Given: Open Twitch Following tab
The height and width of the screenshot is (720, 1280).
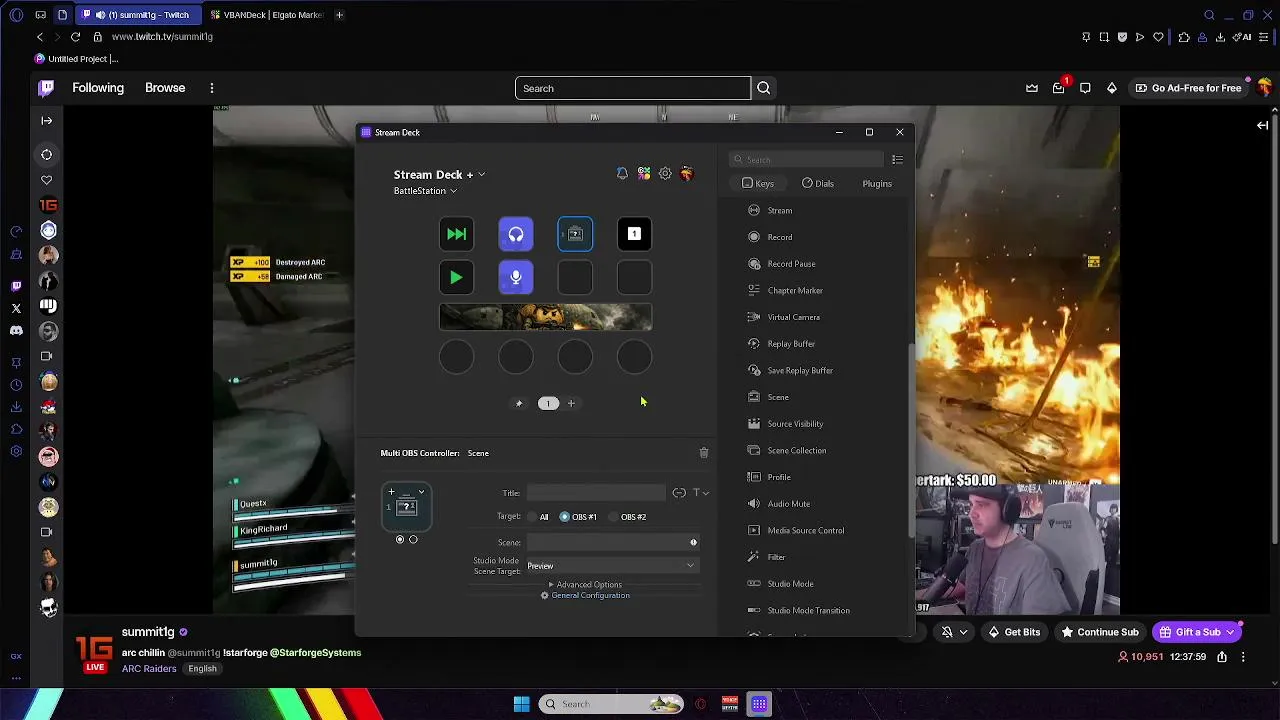Looking at the screenshot, I should click(x=98, y=88).
